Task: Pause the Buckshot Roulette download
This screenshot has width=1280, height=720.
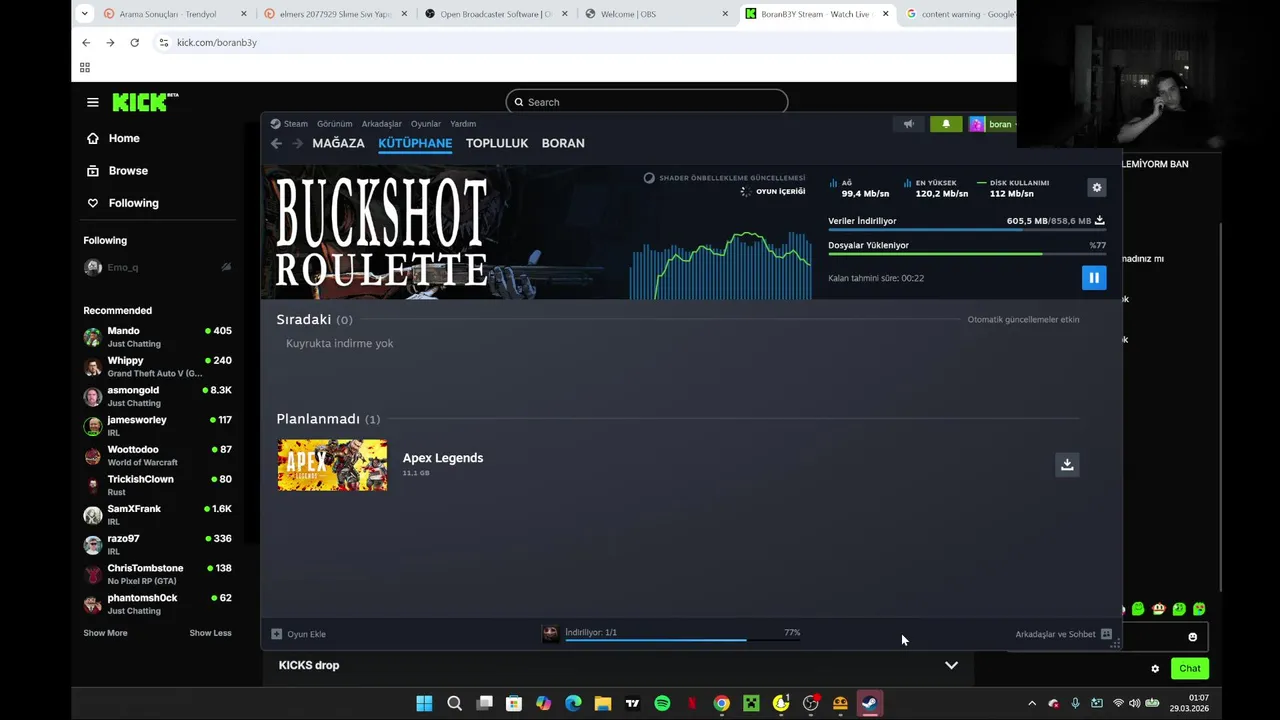Action: click(x=1094, y=278)
